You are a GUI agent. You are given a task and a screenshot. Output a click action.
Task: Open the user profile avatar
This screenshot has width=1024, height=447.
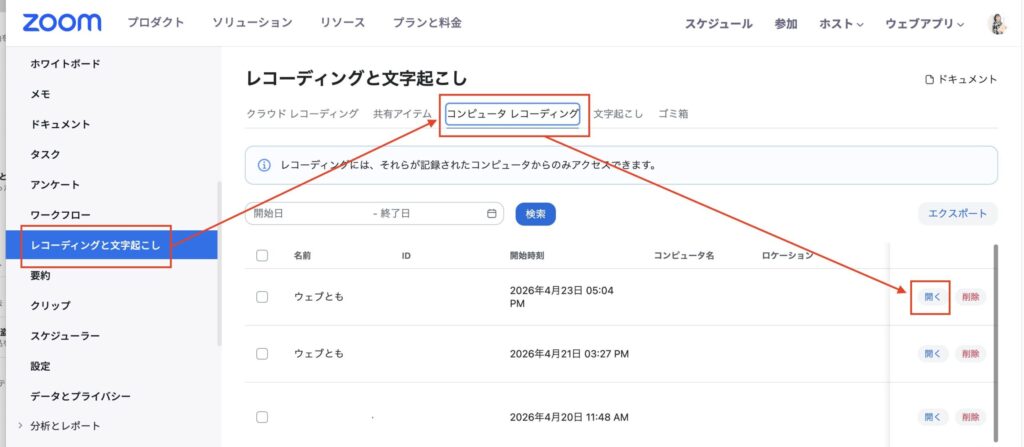coord(996,23)
